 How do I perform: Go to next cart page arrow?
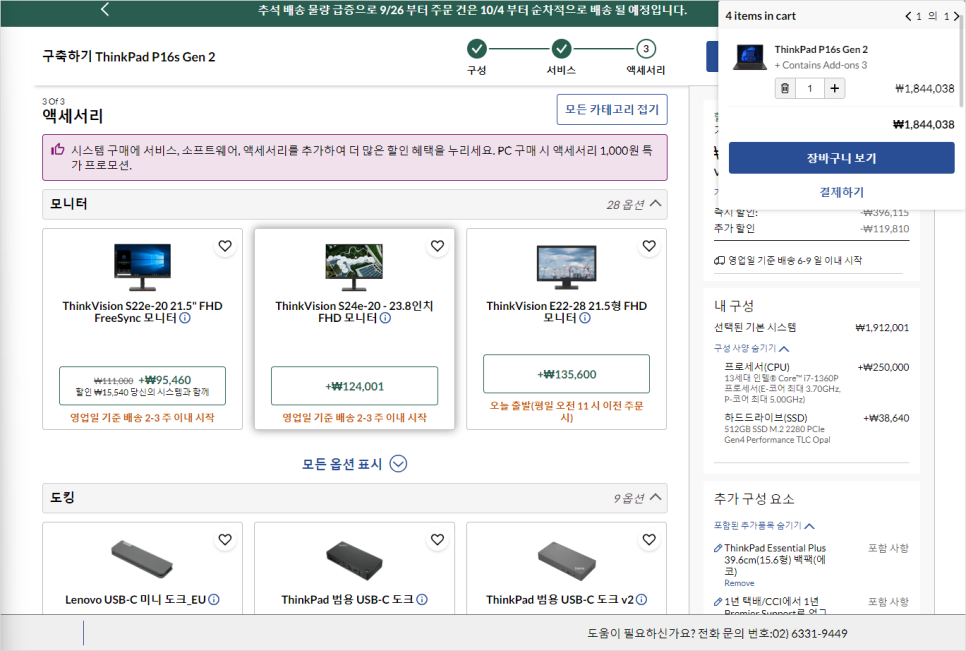[956, 16]
